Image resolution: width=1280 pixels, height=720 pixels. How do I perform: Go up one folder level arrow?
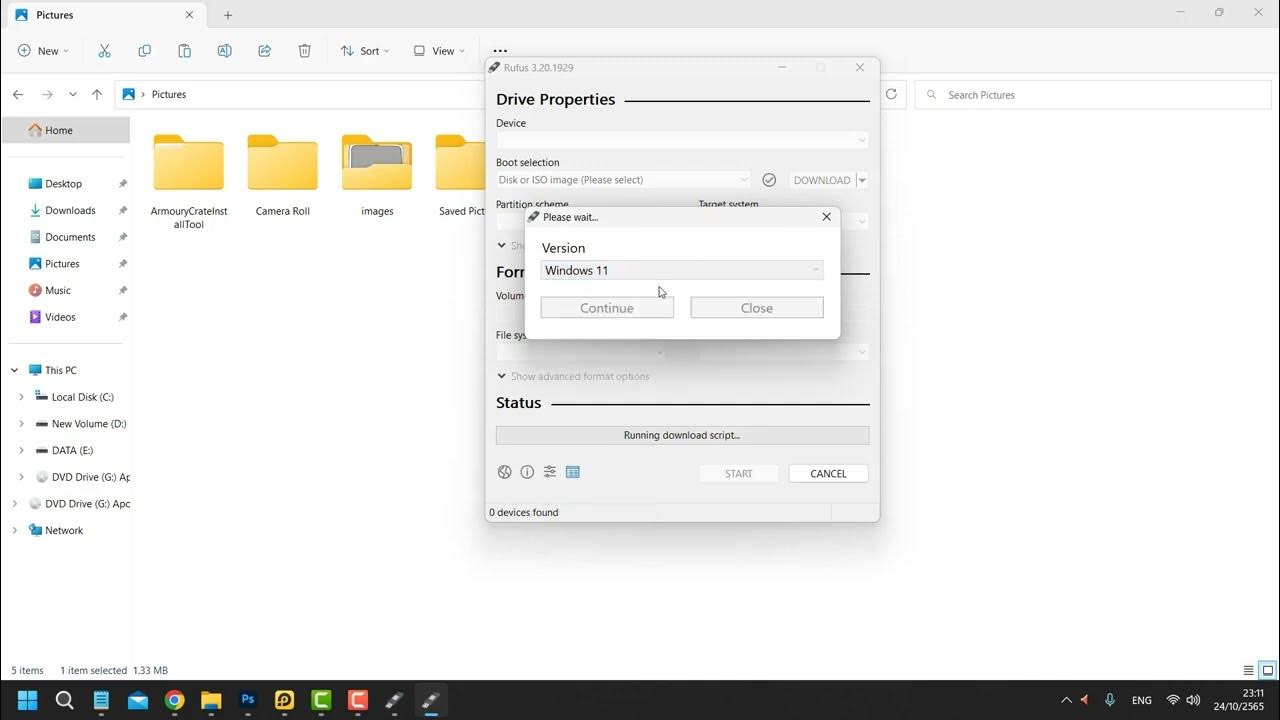(97, 94)
